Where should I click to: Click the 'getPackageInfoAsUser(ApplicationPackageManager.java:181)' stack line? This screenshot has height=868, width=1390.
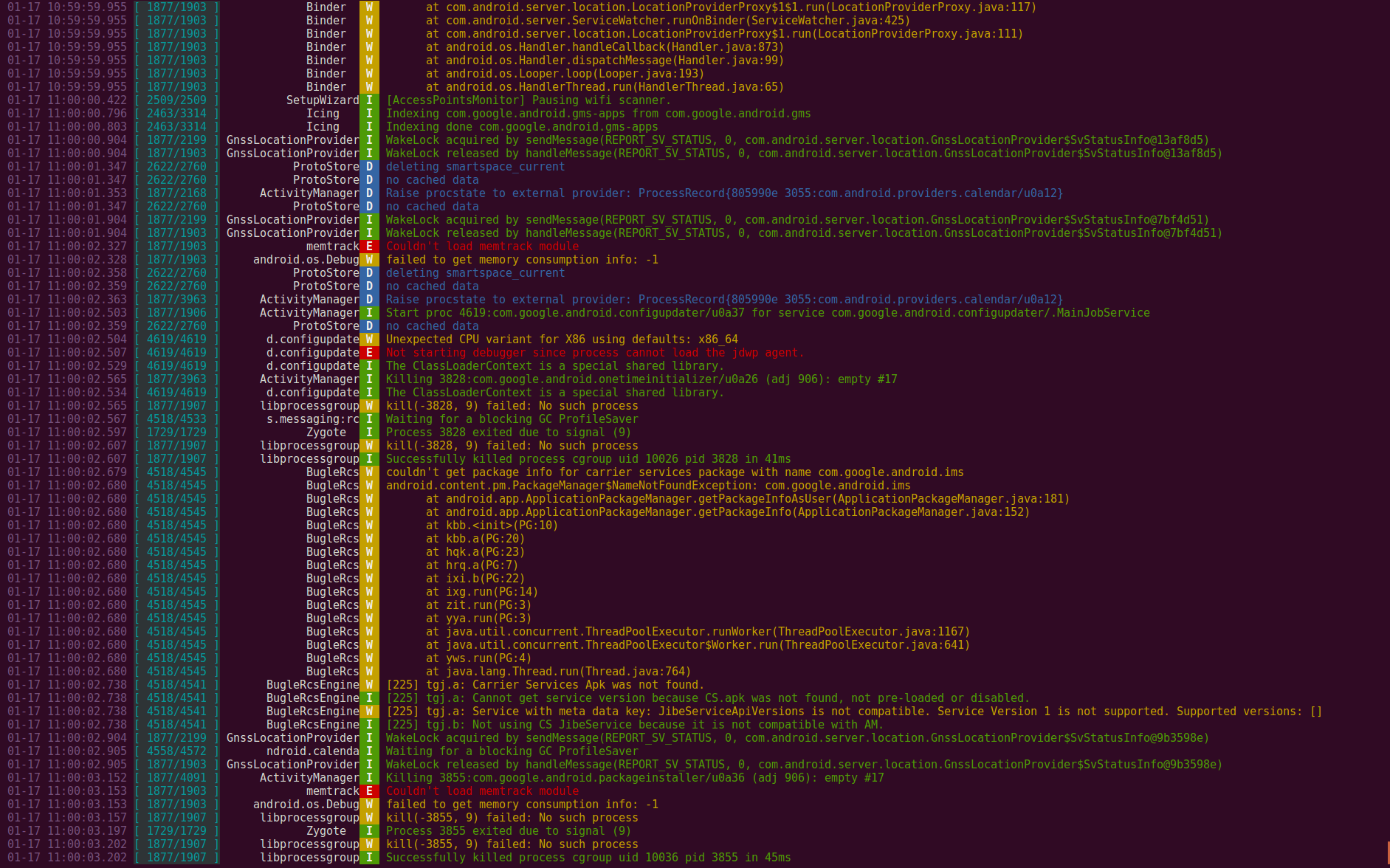point(748,499)
